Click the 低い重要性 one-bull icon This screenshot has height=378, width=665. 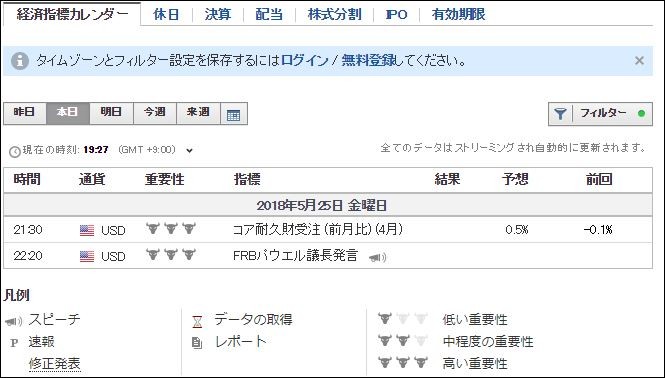click(x=403, y=319)
